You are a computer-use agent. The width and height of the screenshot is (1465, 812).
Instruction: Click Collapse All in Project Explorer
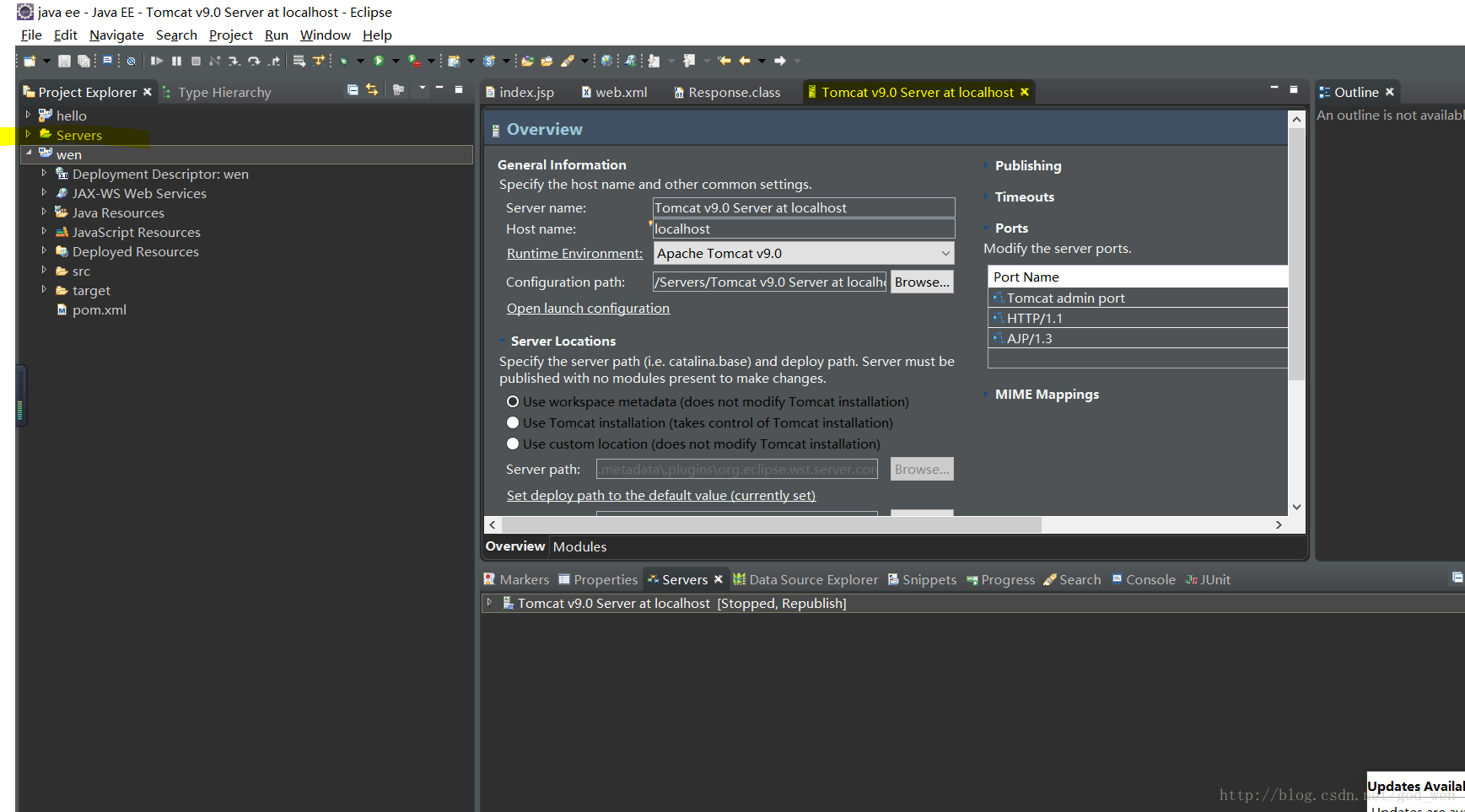click(x=353, y=89)
